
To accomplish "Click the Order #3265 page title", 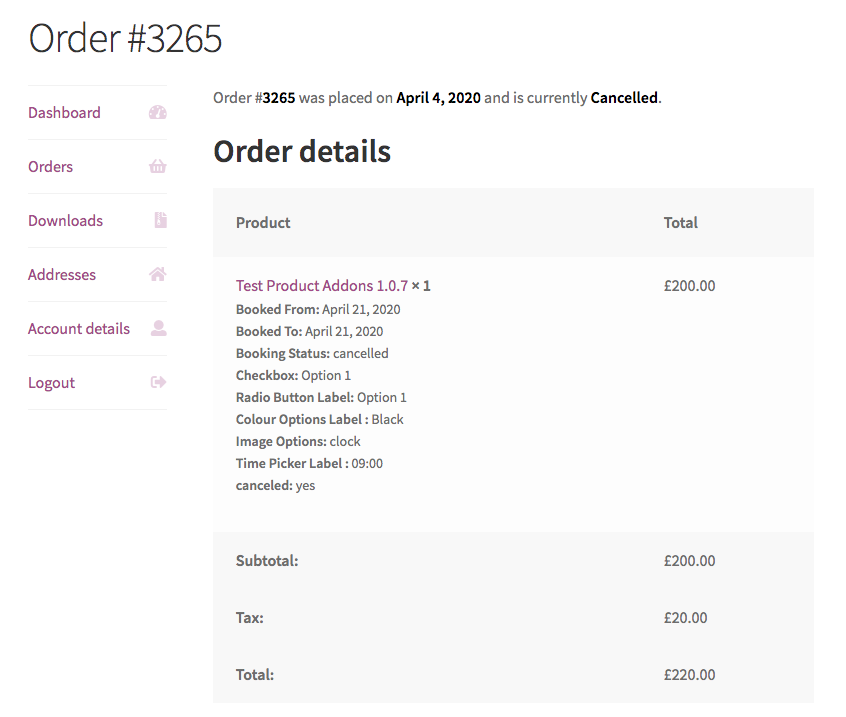I will point(125,38).
